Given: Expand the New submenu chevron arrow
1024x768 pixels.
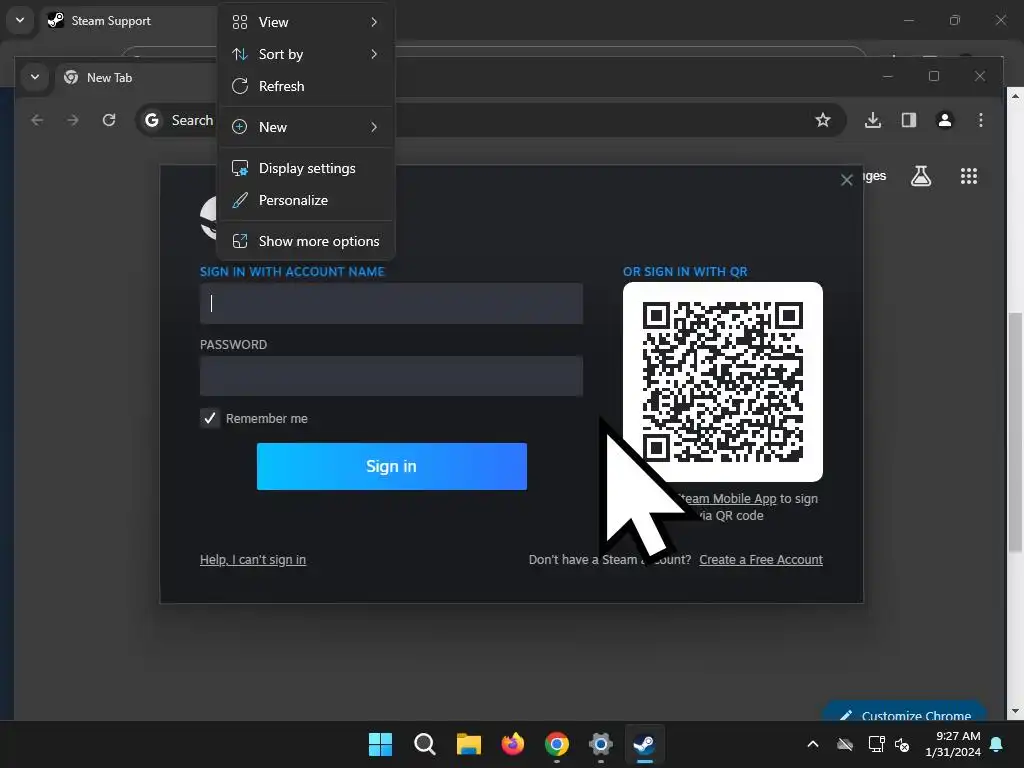Looking at the screenshot, I should [x=374, y=127].
